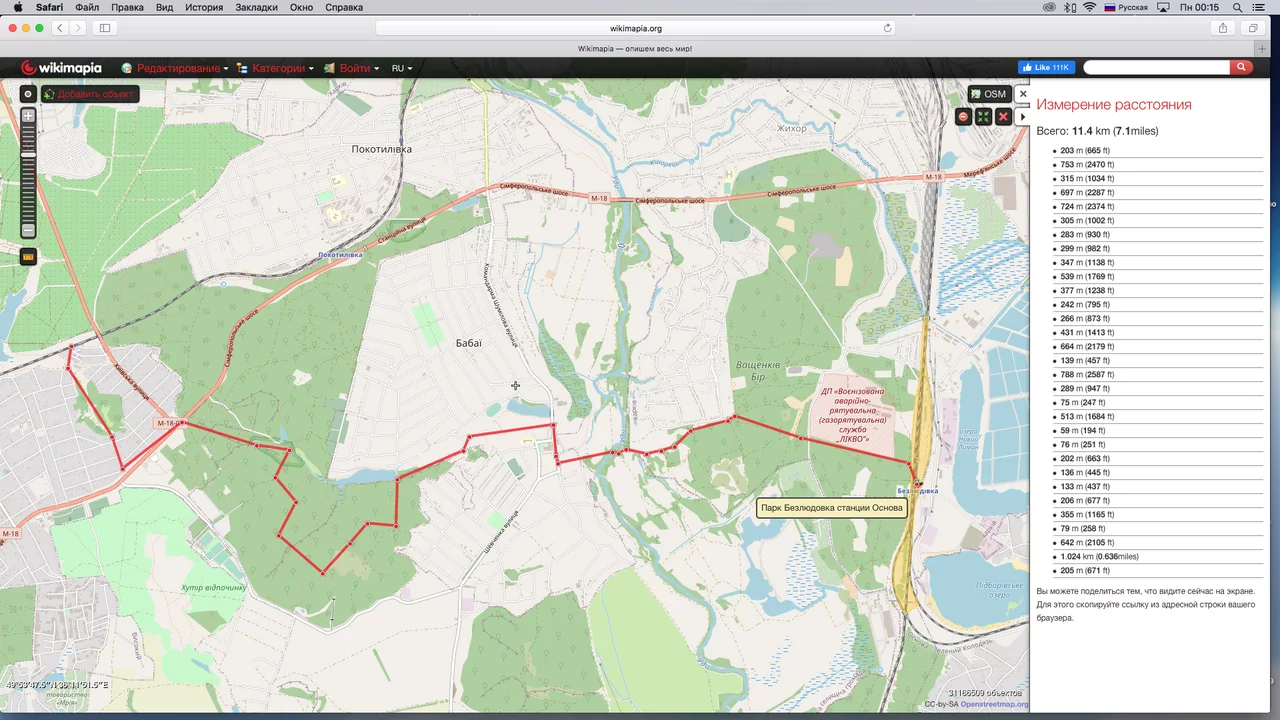The image size is (1280, 720).
Task: Click Добавить объект button
Action: click(89, 94)
